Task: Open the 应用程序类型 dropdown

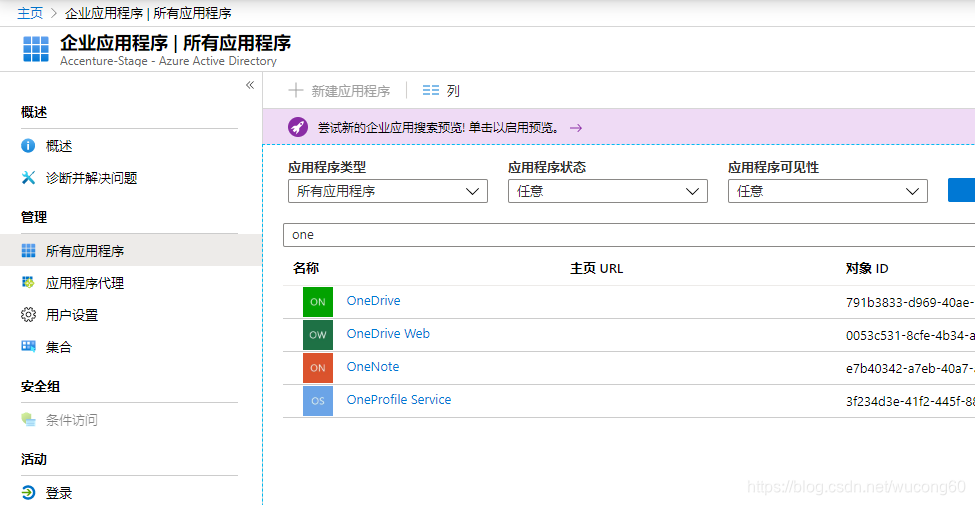Action: [x=388, y=191]
